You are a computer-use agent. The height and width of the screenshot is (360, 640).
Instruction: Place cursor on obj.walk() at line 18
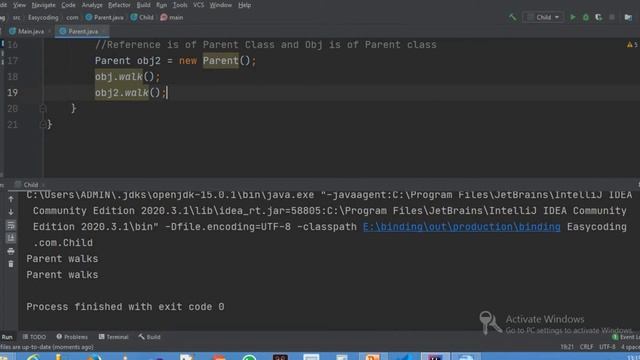127,77
